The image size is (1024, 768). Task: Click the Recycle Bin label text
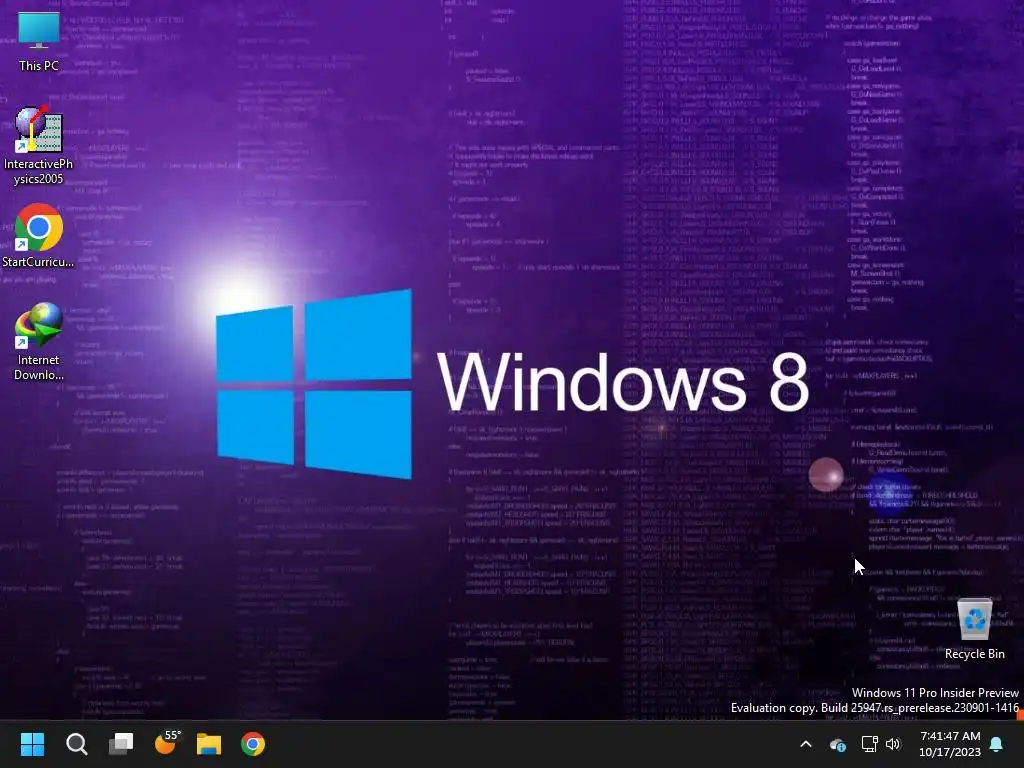coord(974,654)
